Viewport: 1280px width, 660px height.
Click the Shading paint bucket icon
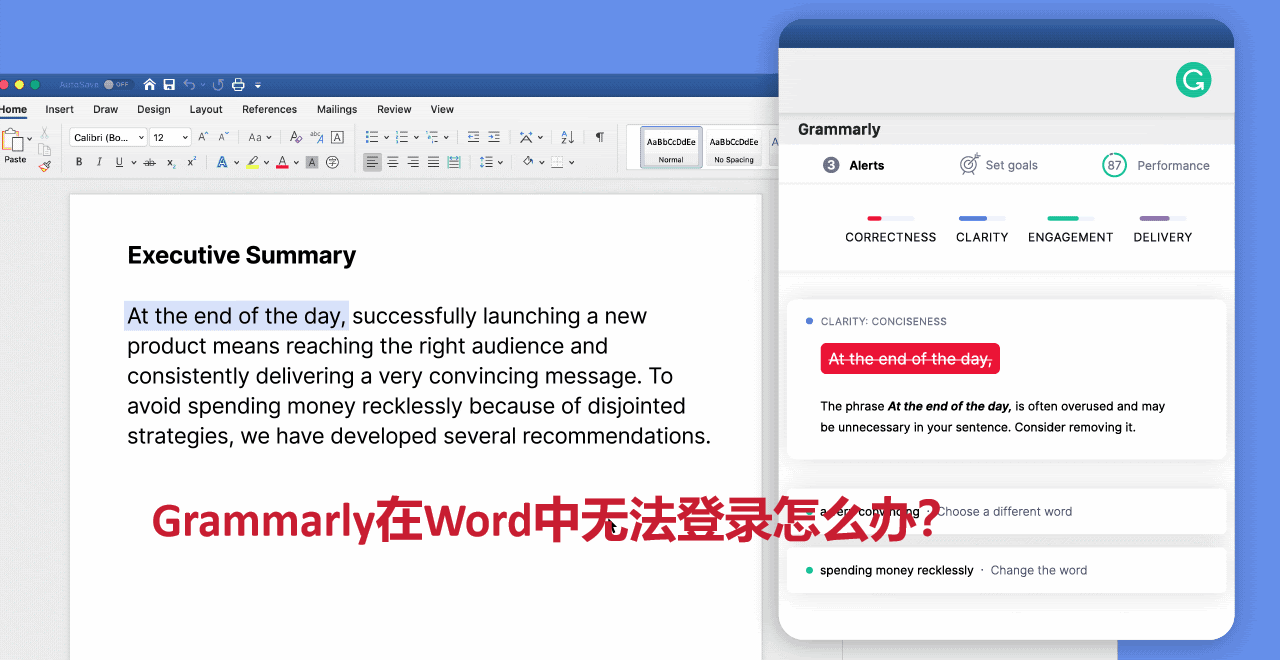coord(528,162)
